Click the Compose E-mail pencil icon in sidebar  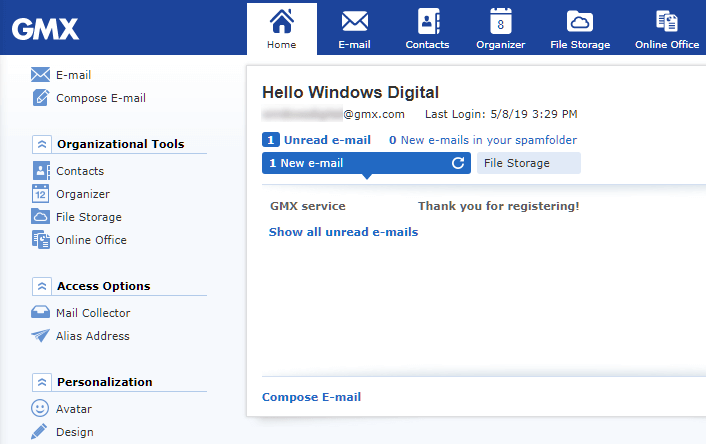pyautogui.click(x=41, y=98)
